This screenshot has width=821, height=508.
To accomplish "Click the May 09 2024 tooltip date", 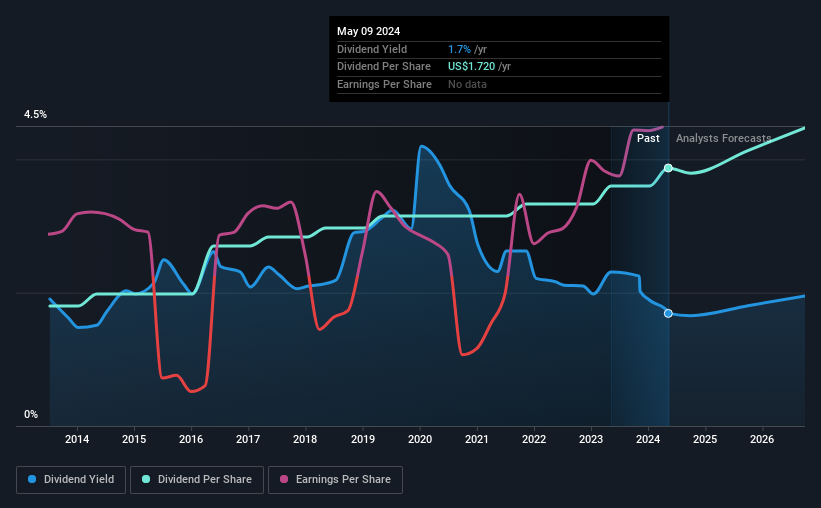I will point(369,31).
